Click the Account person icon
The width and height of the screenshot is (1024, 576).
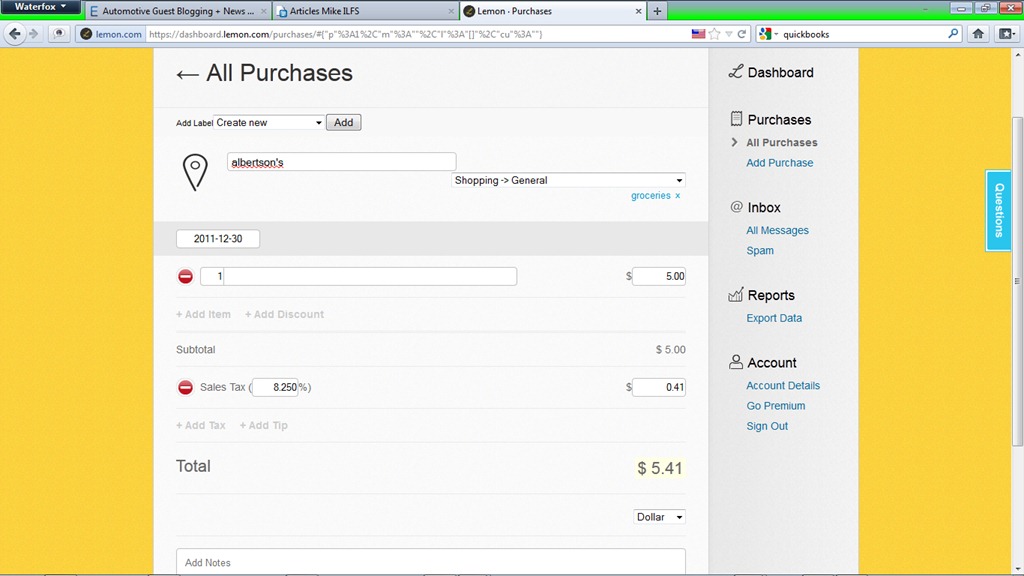point(736,362)
